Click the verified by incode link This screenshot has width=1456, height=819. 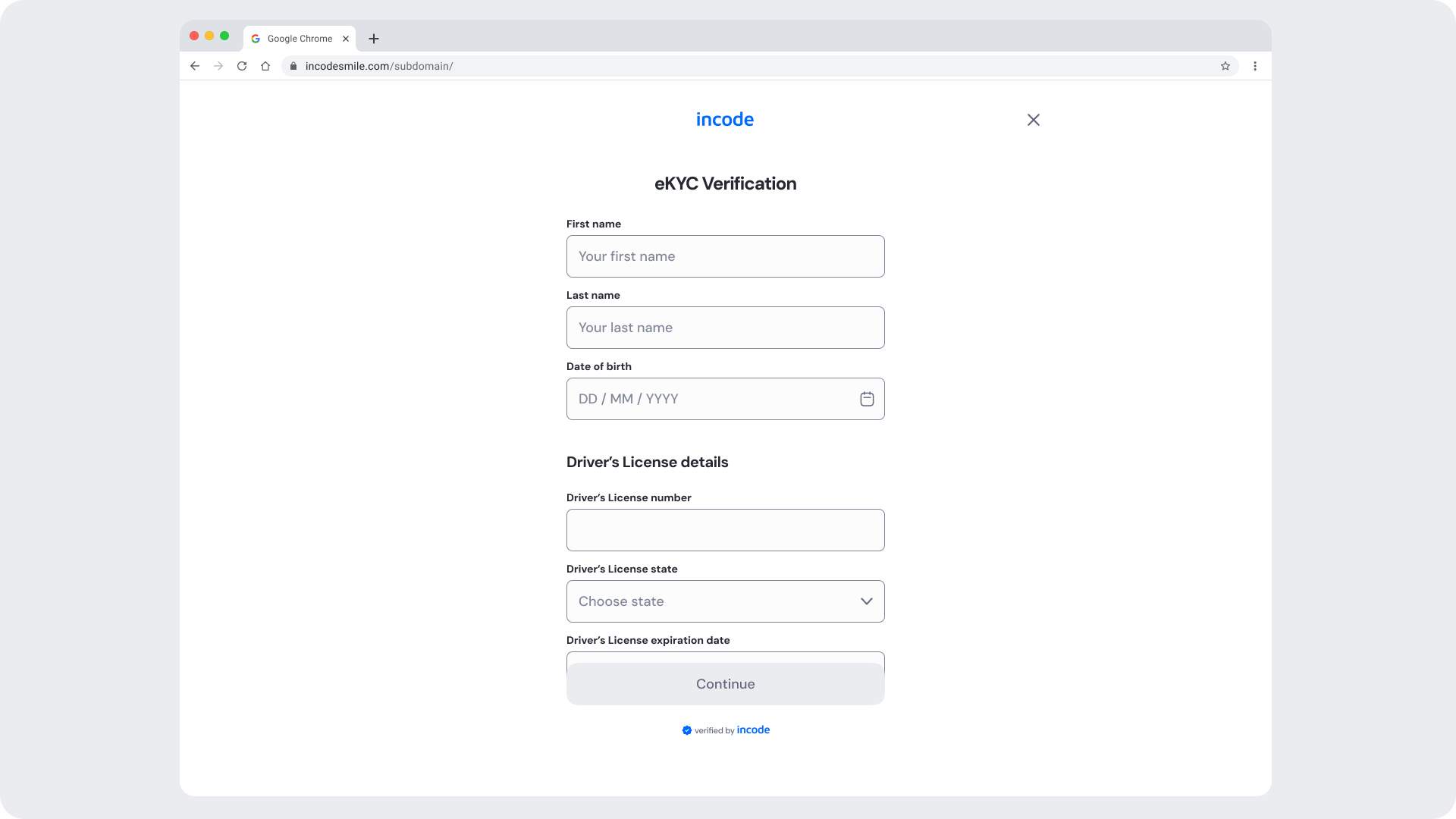pyautogui.click(x=726, y=730)
